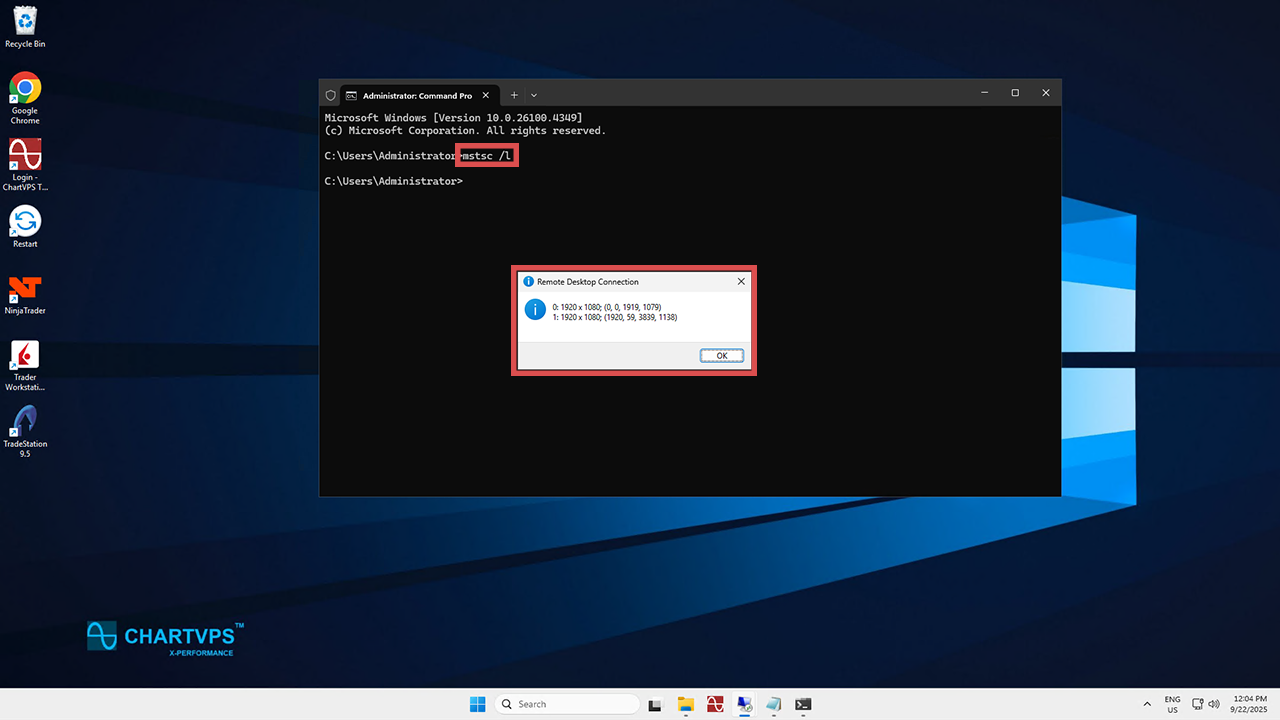Open File Explorer from the taskbar
This screenshot has height=720, width=1280.
[x=685, y=704]
